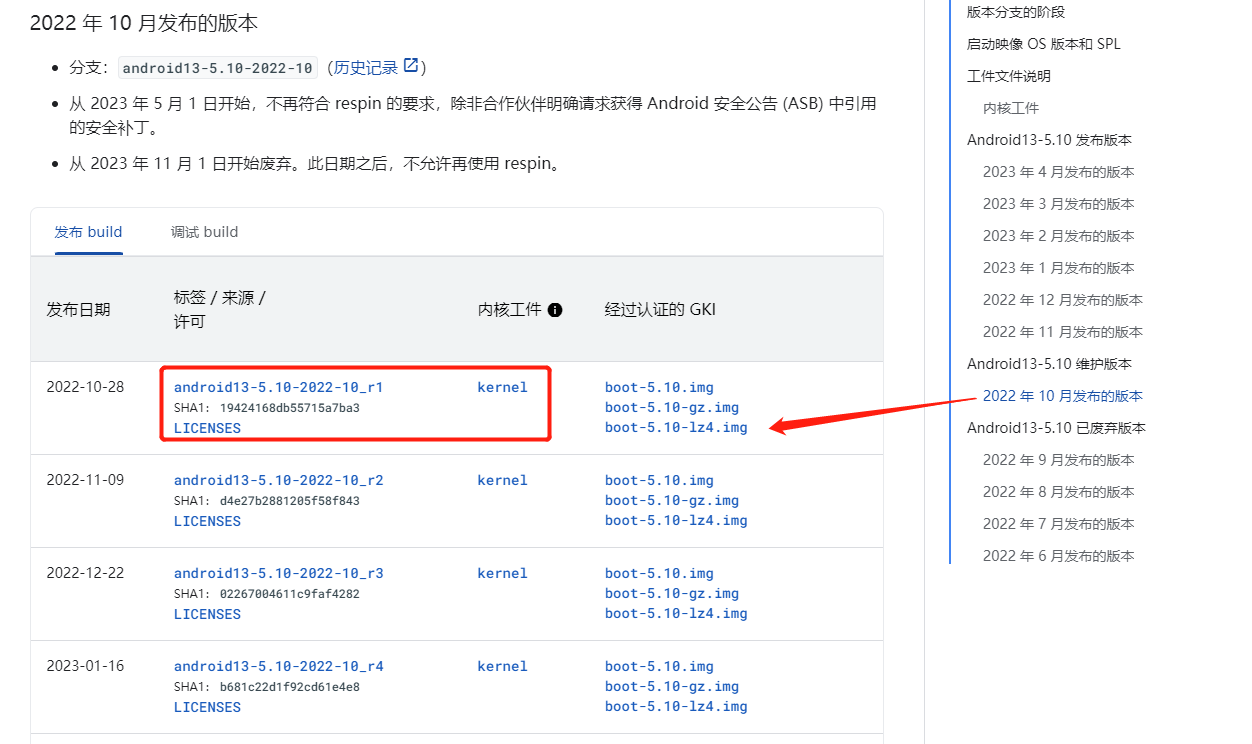This screenshot has width=1252, height=744.
Task: Jump to 2023 年 1 月发布的版本
Action: click(x=1059, y=268)
